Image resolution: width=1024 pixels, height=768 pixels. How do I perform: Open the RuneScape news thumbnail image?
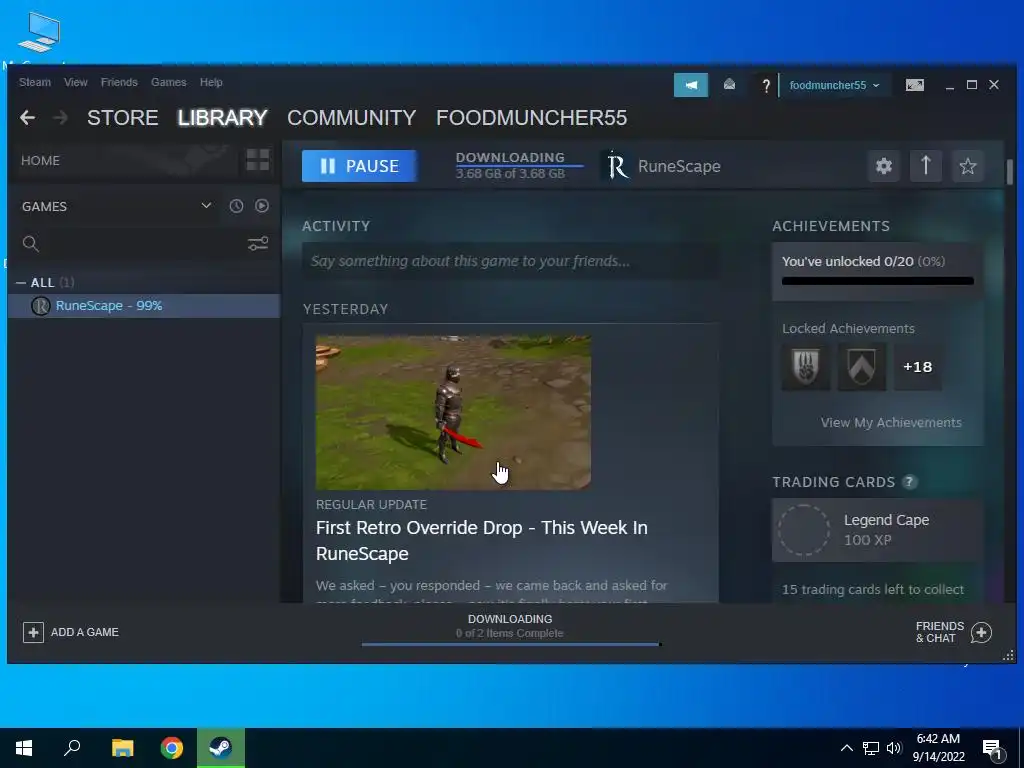(453, 413)
